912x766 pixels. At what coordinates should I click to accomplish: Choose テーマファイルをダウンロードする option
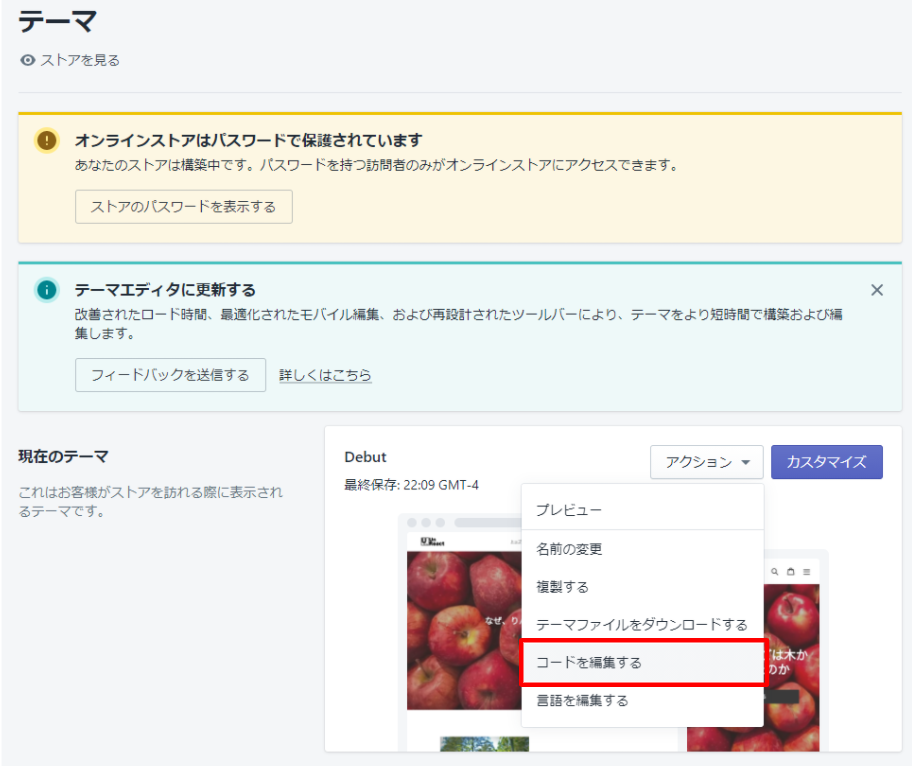642,624
